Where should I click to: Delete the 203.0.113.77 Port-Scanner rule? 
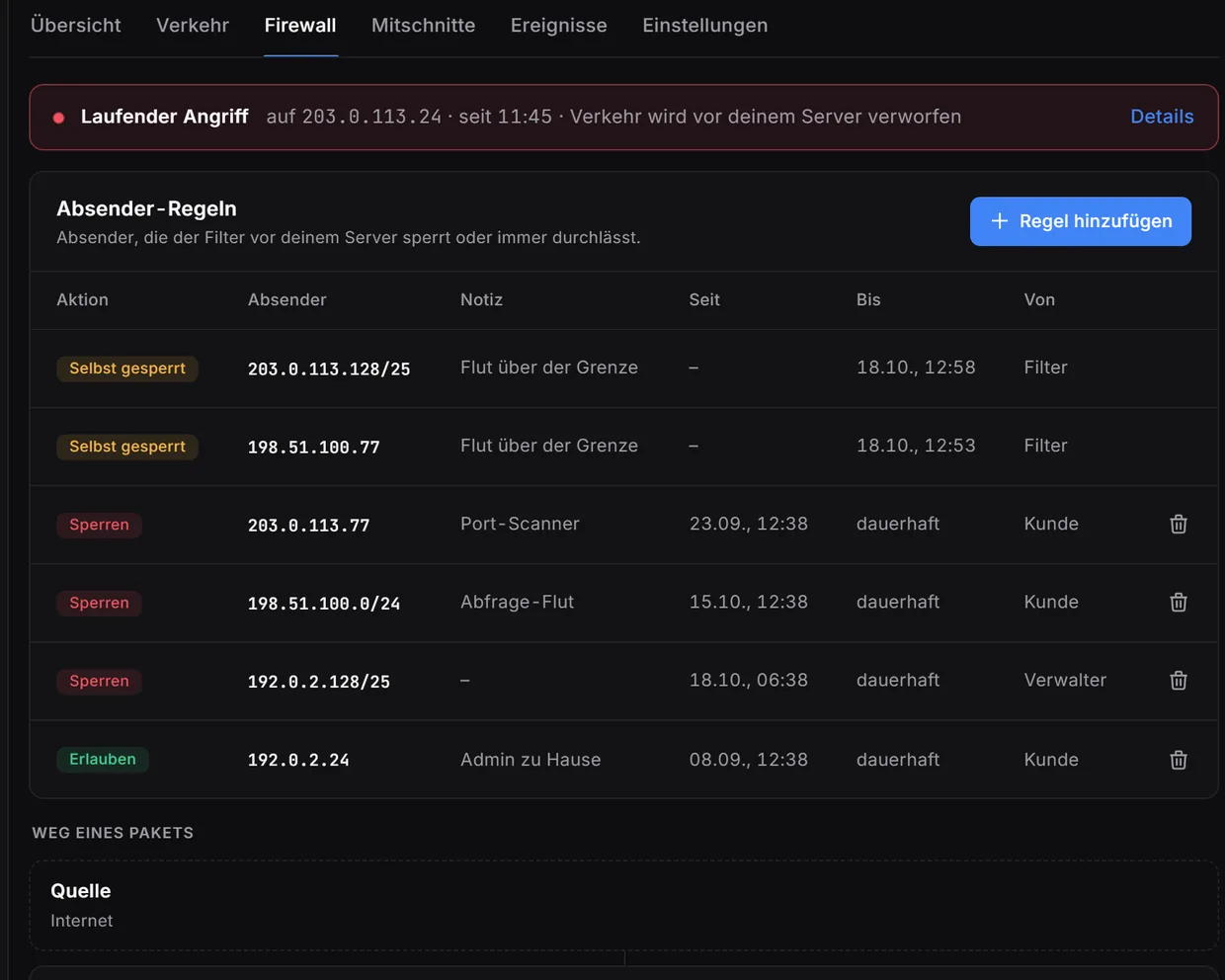click(x=1179, y=524)
